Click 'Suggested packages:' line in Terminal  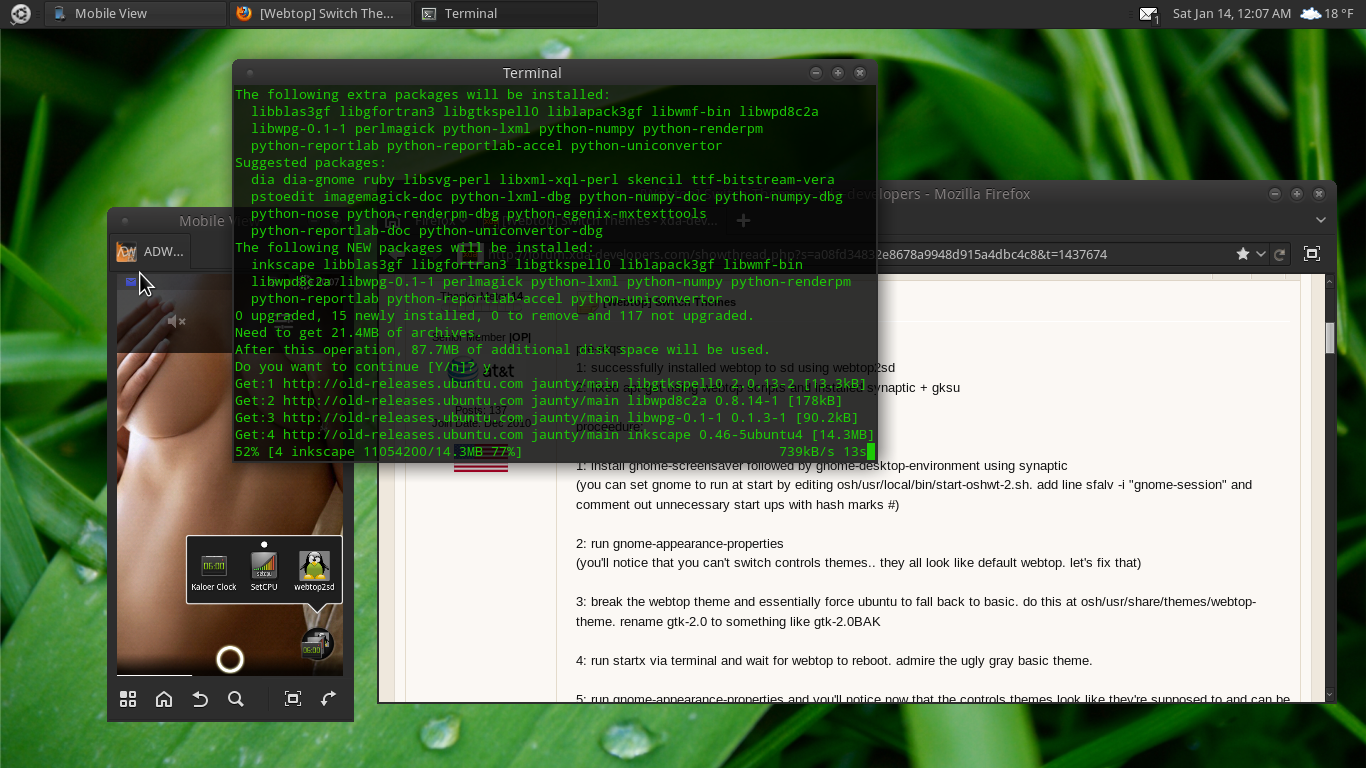311,163
